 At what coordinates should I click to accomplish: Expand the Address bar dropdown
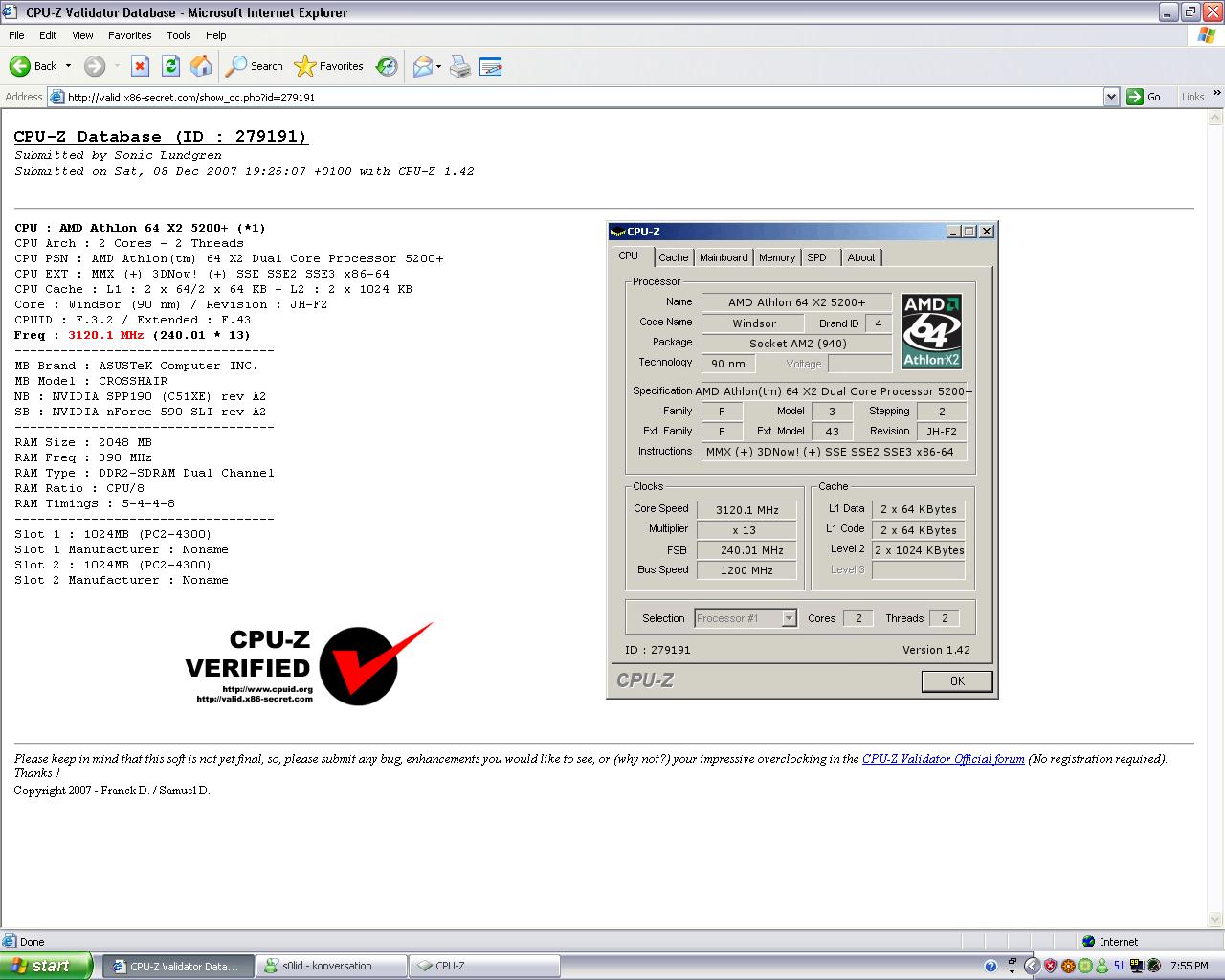point(1111,97)
